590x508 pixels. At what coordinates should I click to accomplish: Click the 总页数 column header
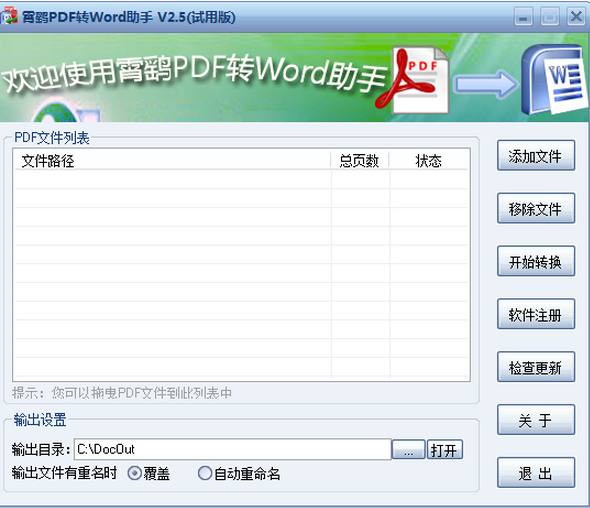(359, 161)
